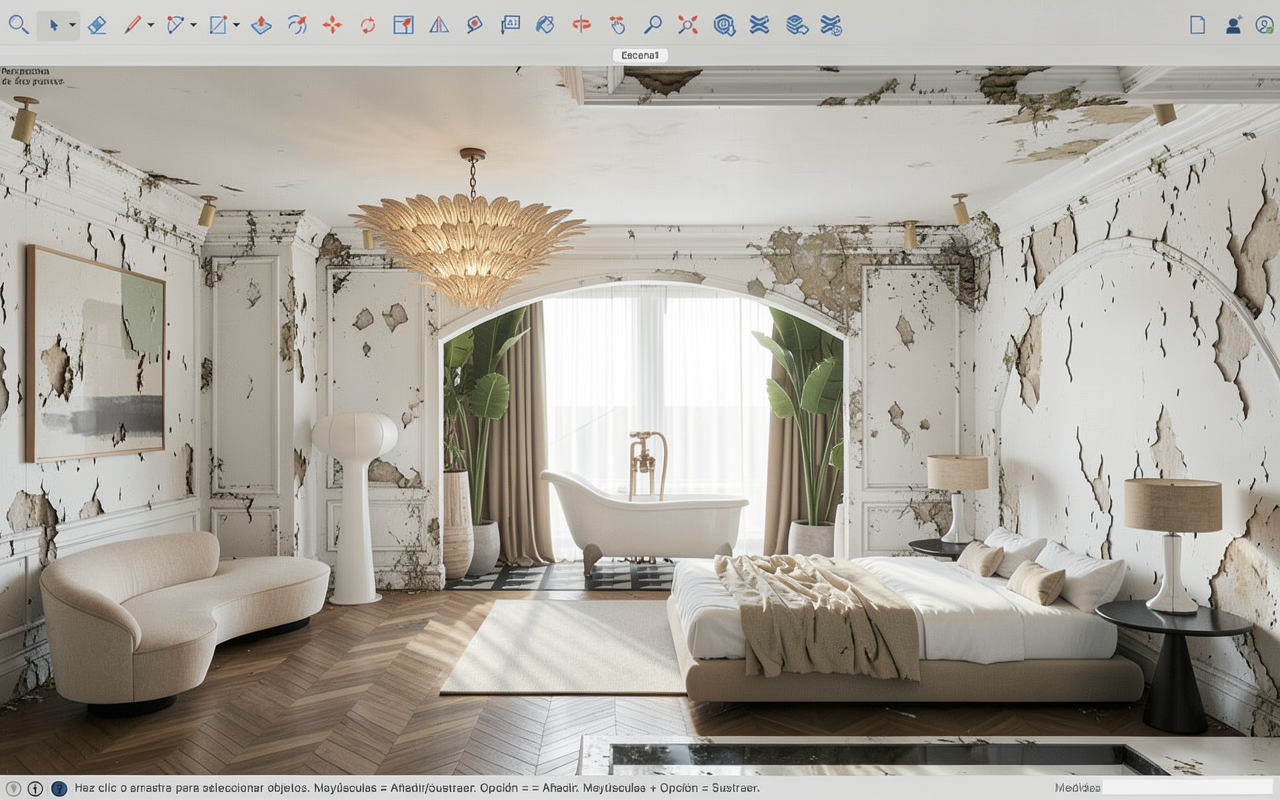1280x800 pixels.
Task: Activate the Orbit tool
Action: [581, 25]
